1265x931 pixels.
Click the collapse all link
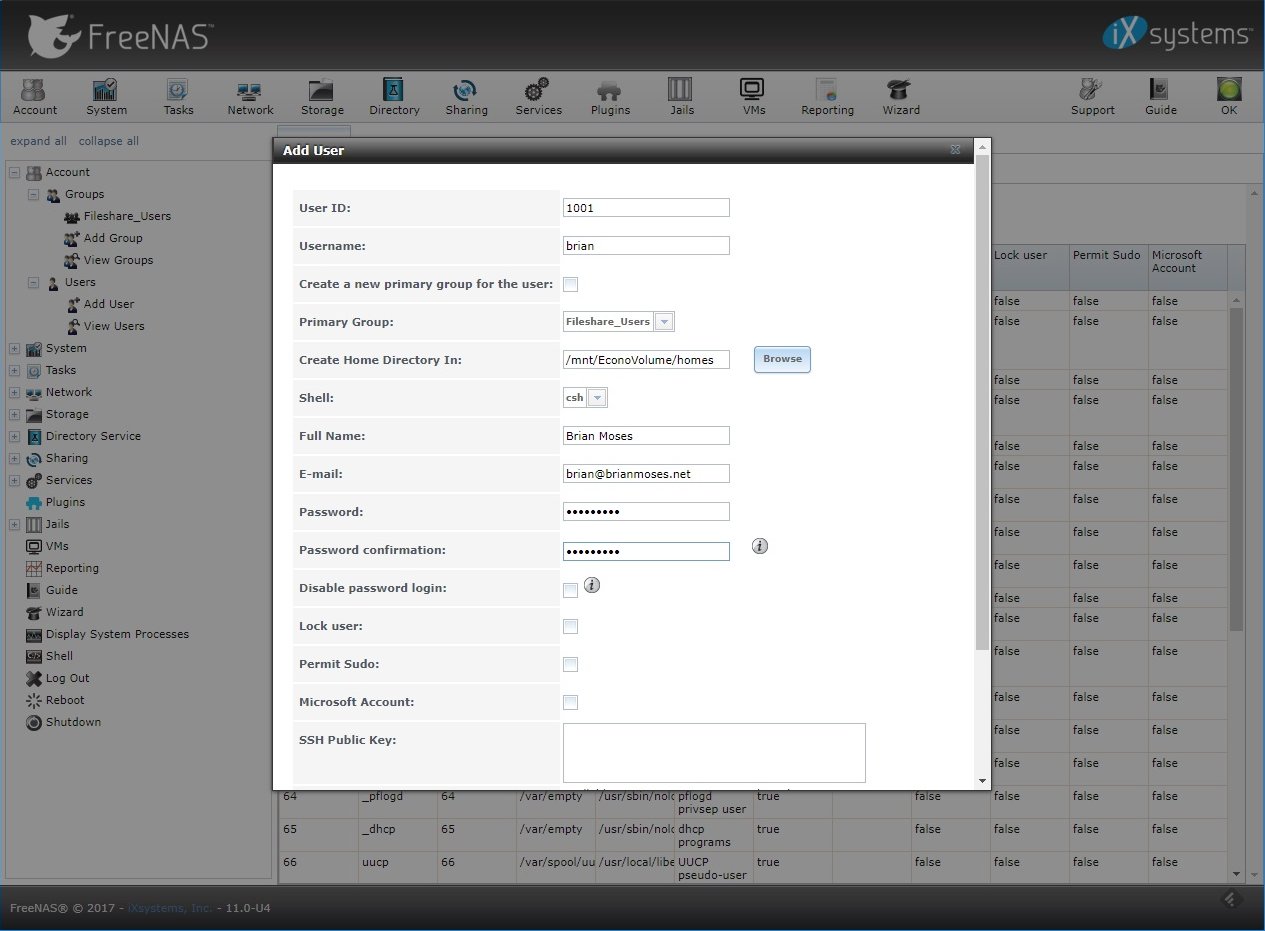pos(109,141)
